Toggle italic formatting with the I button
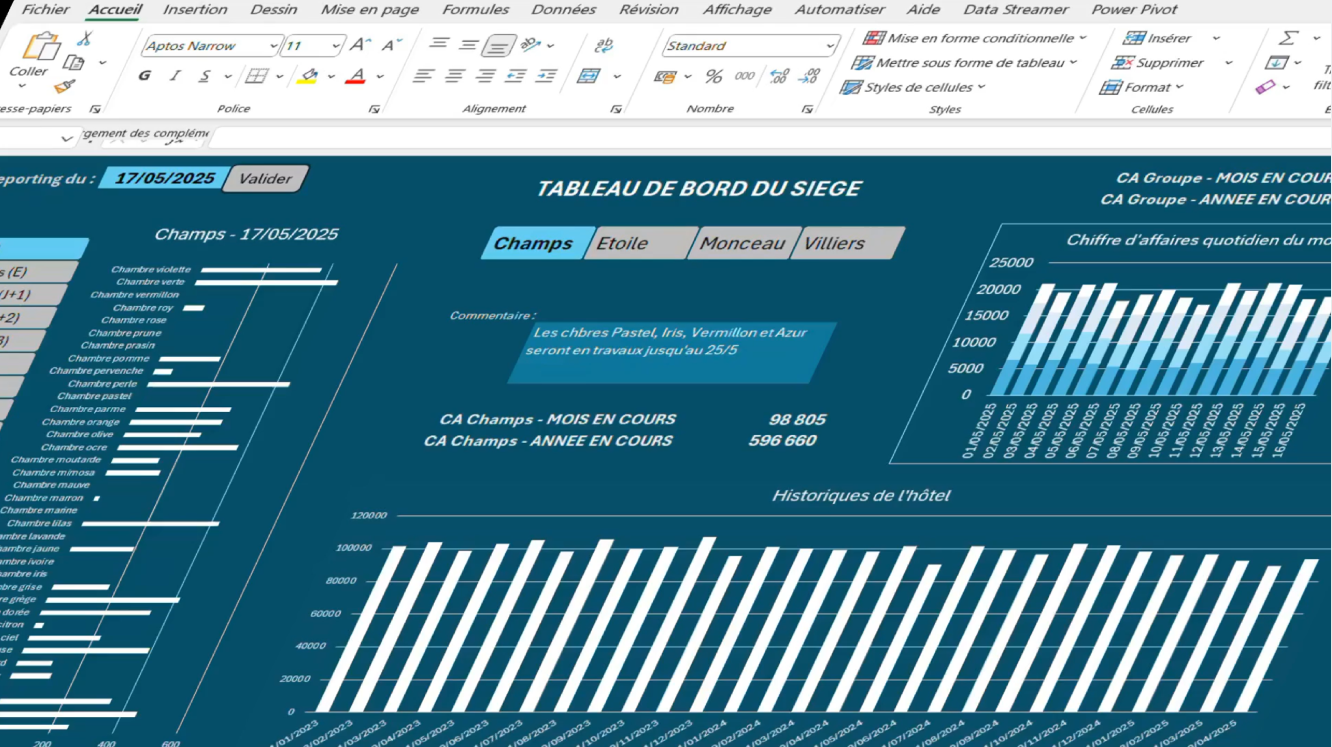1332x747 pixels. (175, 77)
